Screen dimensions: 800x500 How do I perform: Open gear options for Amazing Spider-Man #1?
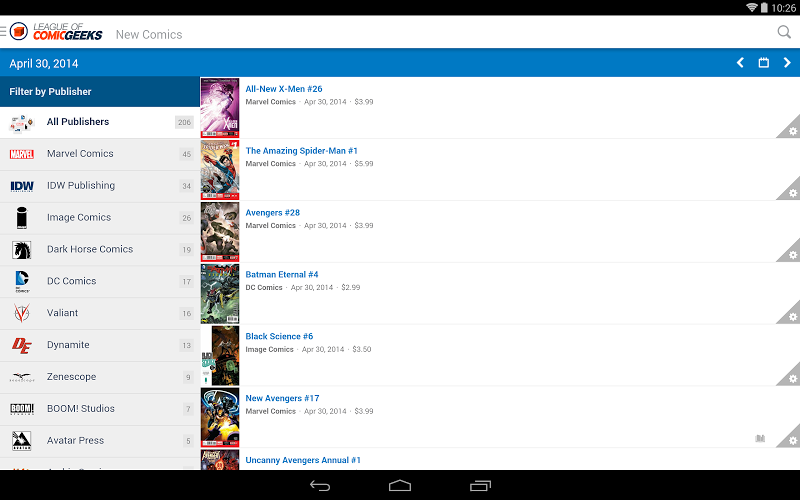coord(792,192)
